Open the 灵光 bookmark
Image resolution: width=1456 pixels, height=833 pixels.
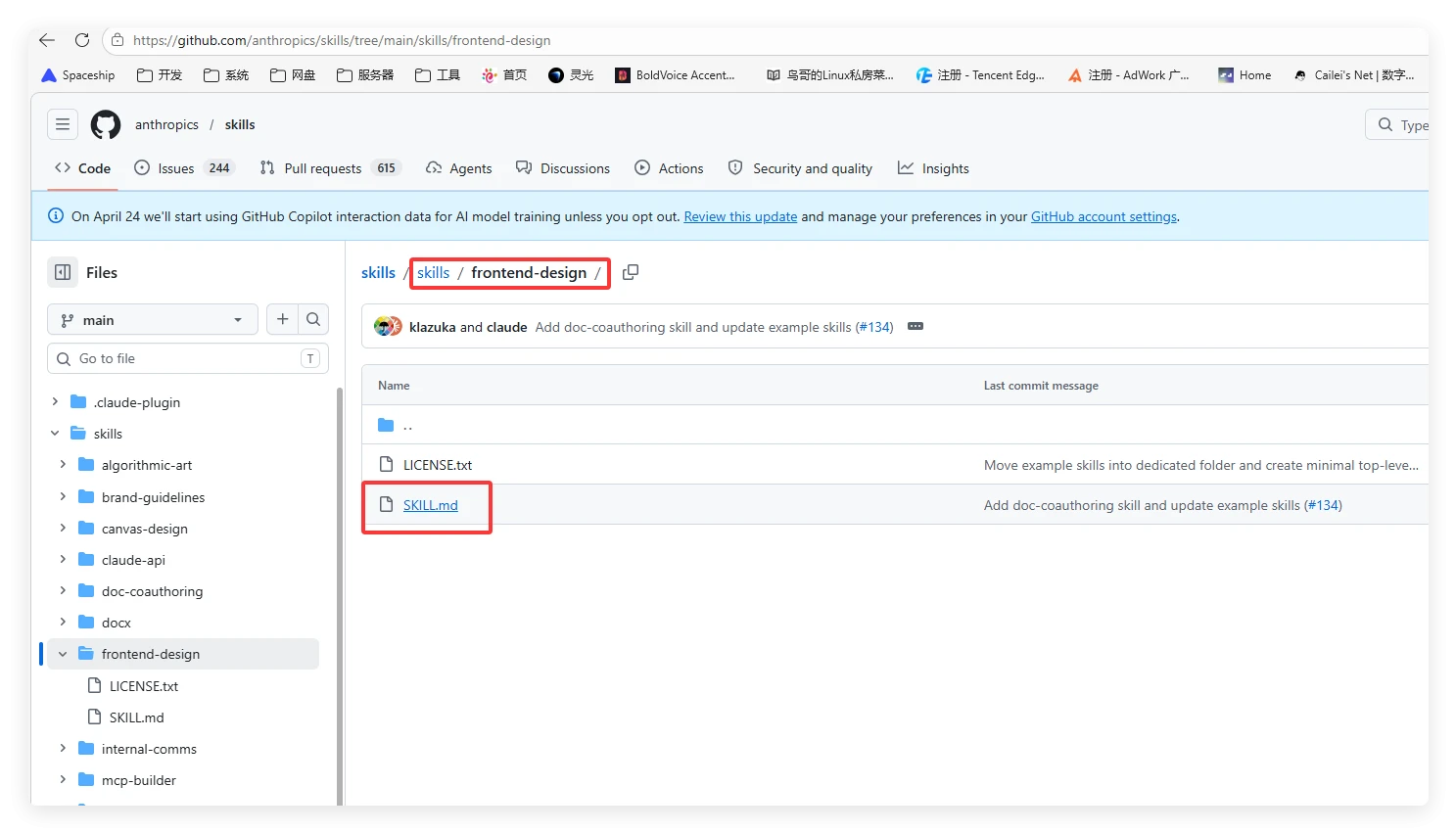(x=572, y=75)
